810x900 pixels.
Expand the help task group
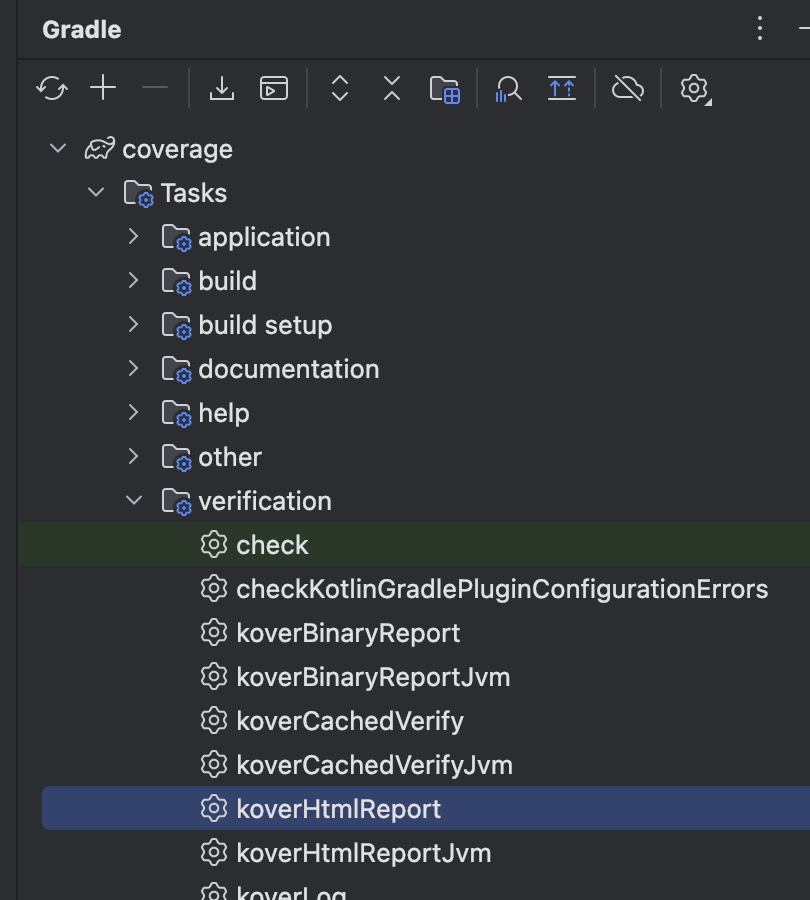pyautogui.click(x=133, y=412)
